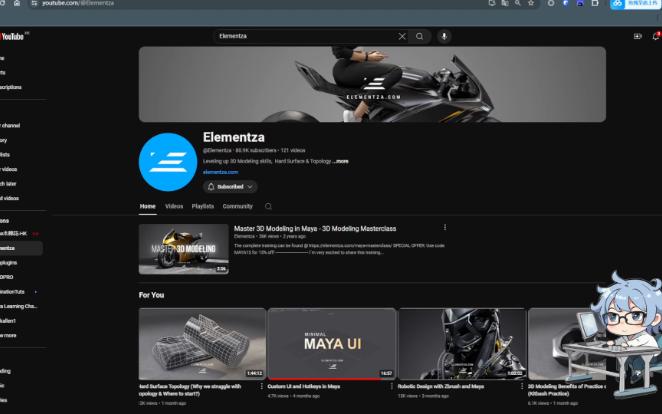This screenshot has height=414, width=662.
Task: Open Playlists in the sidebar
Action: click(5, 155)
